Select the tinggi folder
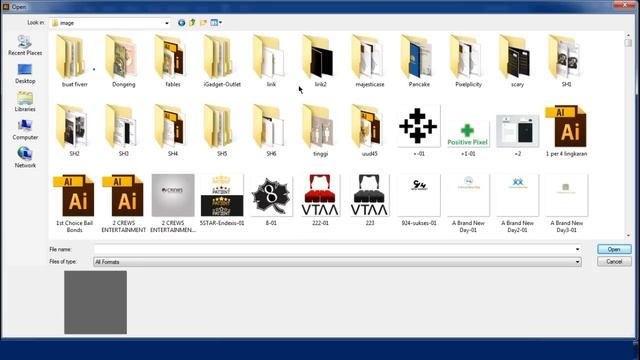 [x=320, y=131]
